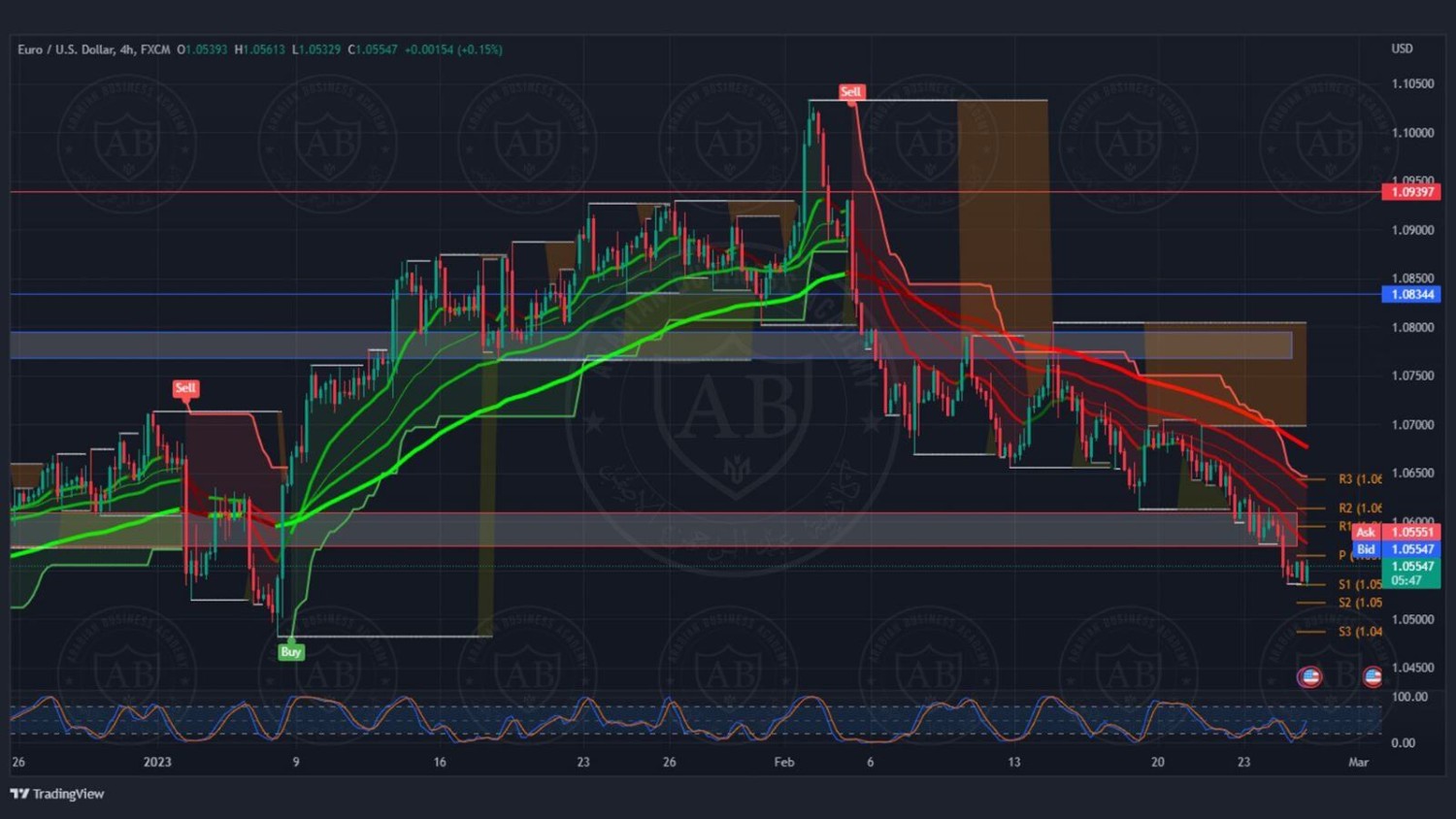The height and width of the screenshot is (819, 1456).
Task: Click the 13 date label on the time axis
Action: coord(1013,762)
